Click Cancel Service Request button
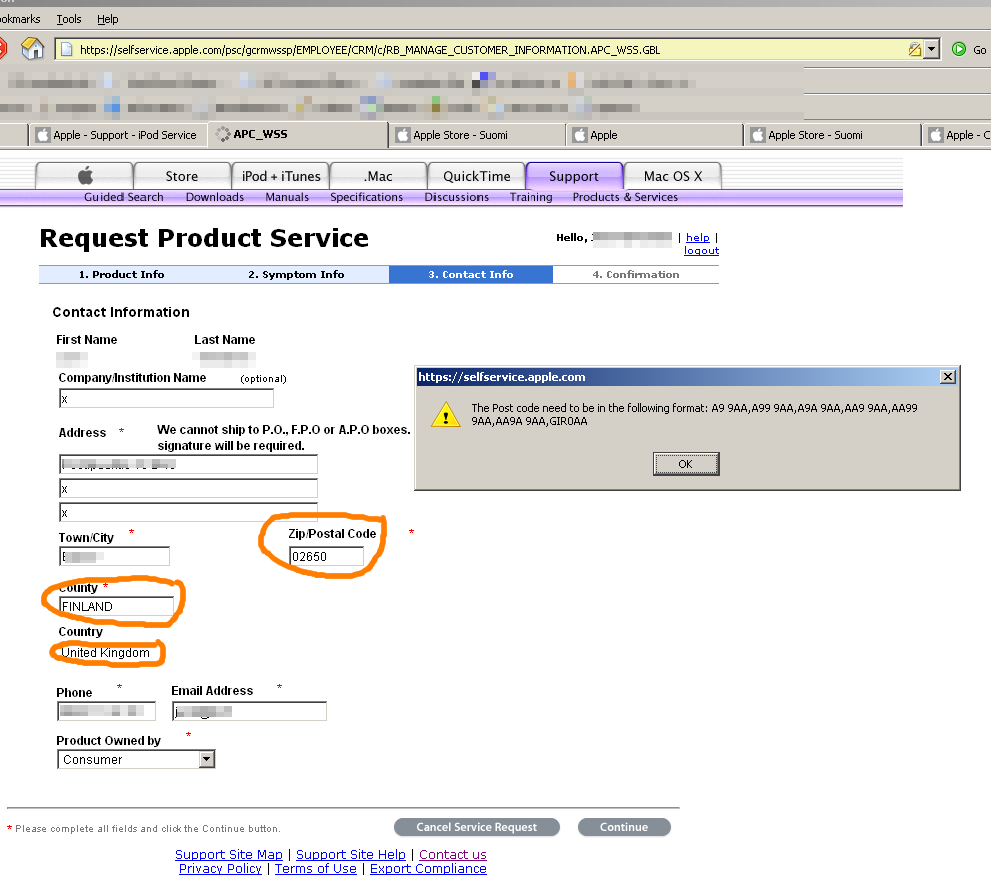 pos(476,827)
